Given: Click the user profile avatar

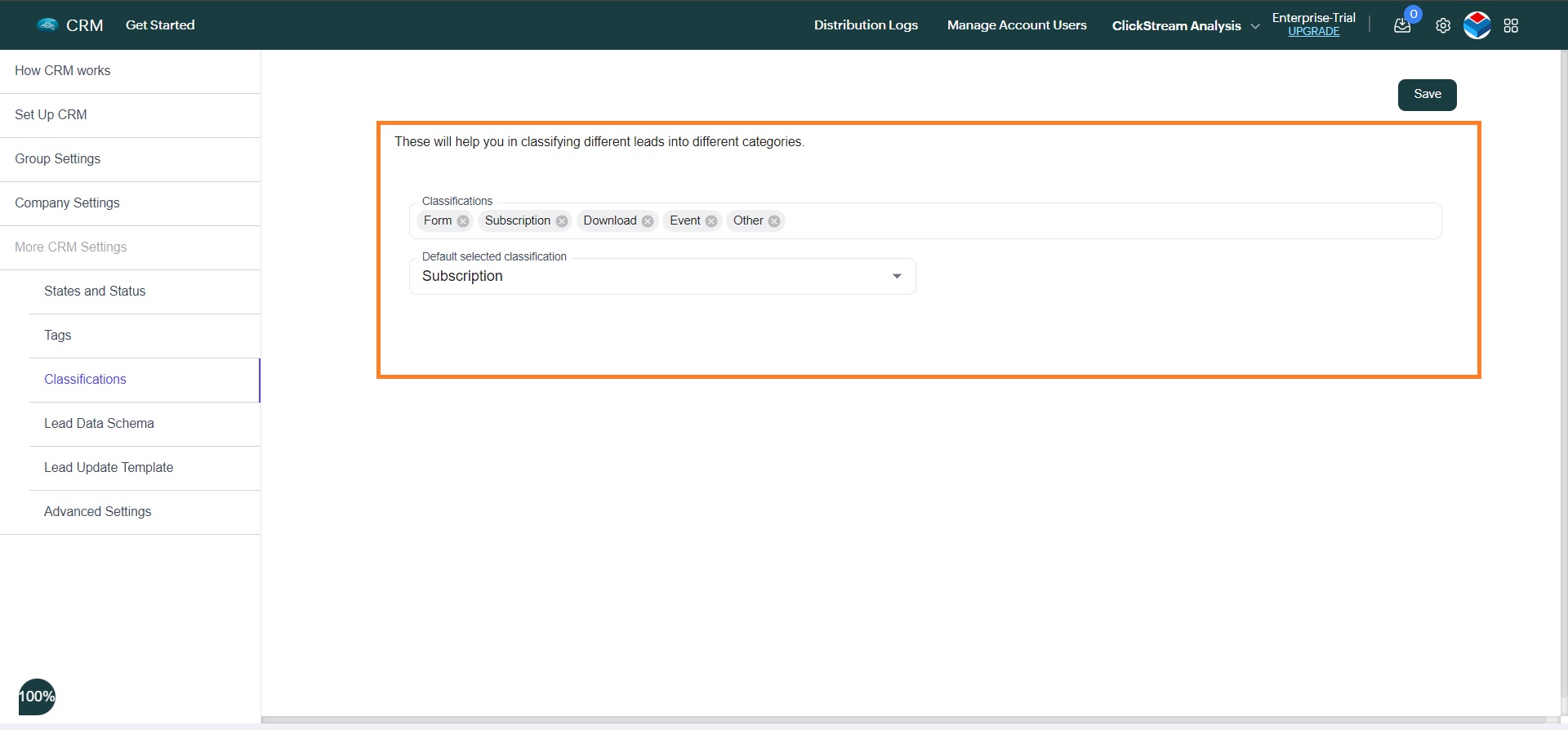Looking at the screenshot, I should pos(1477,25).
